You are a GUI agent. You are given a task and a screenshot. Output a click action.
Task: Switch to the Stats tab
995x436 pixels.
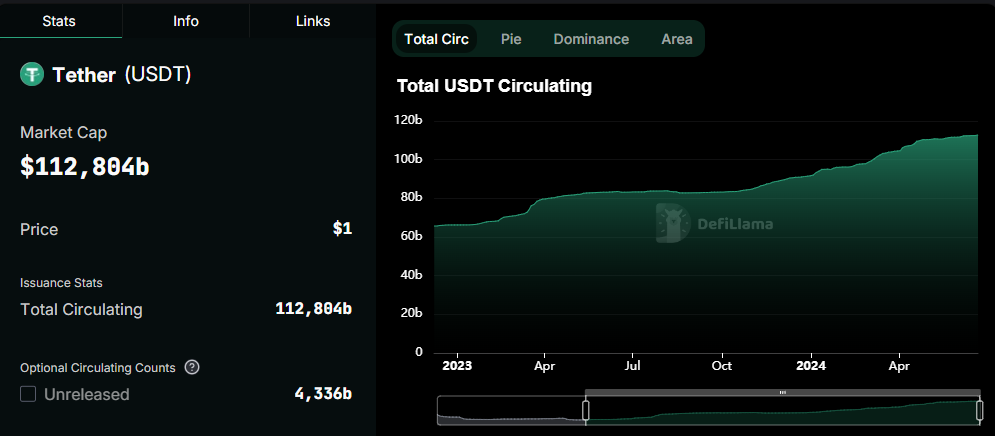59,21
